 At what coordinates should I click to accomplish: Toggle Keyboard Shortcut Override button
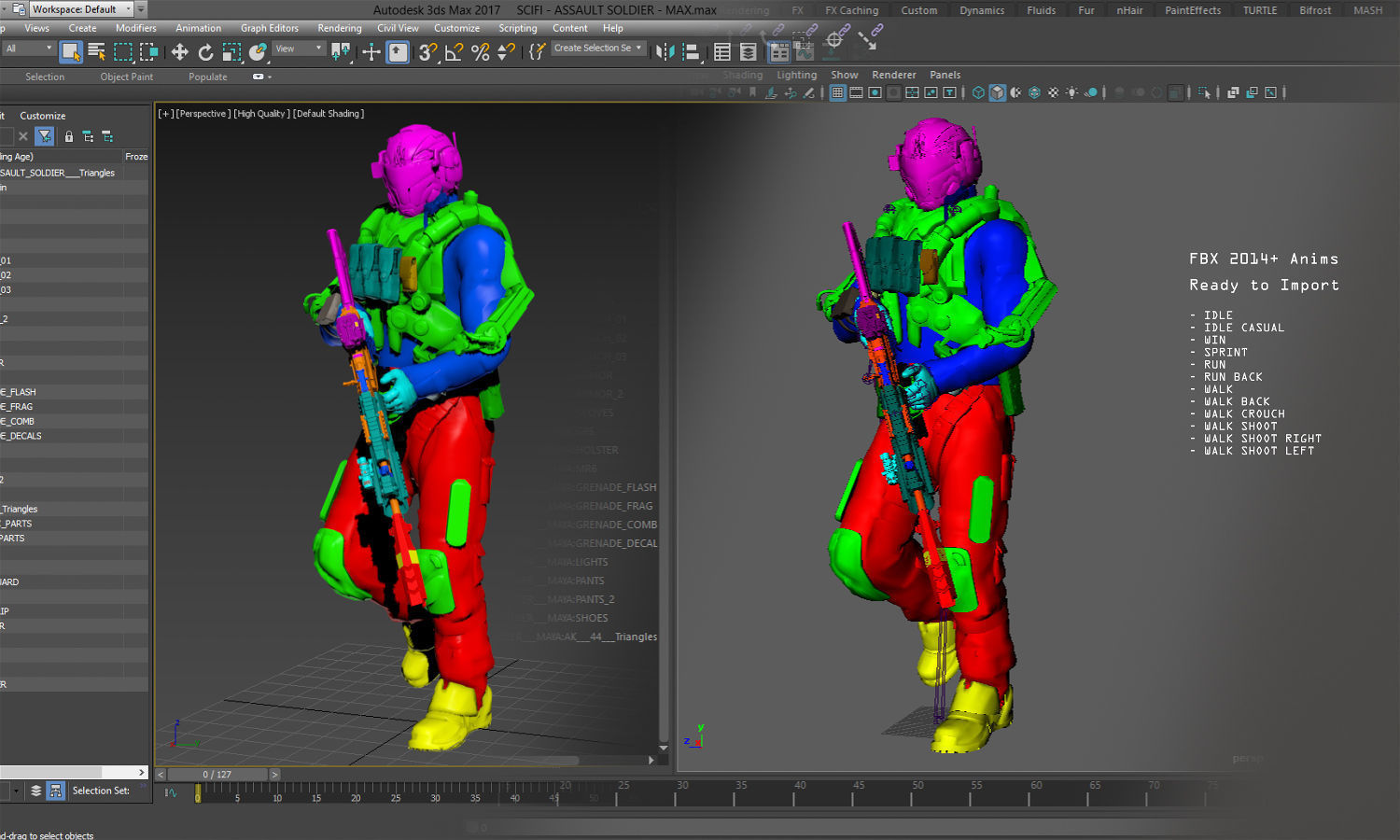(398, 52)
